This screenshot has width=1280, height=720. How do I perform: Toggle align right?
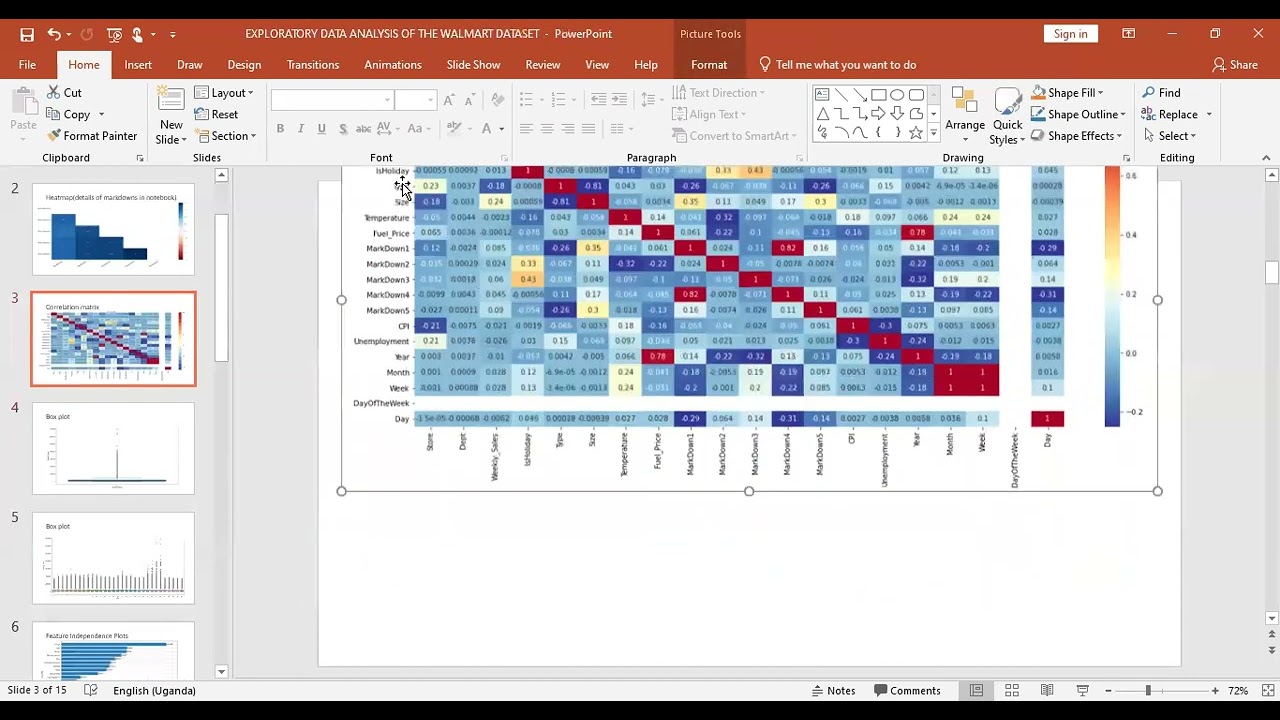(568, 129)
